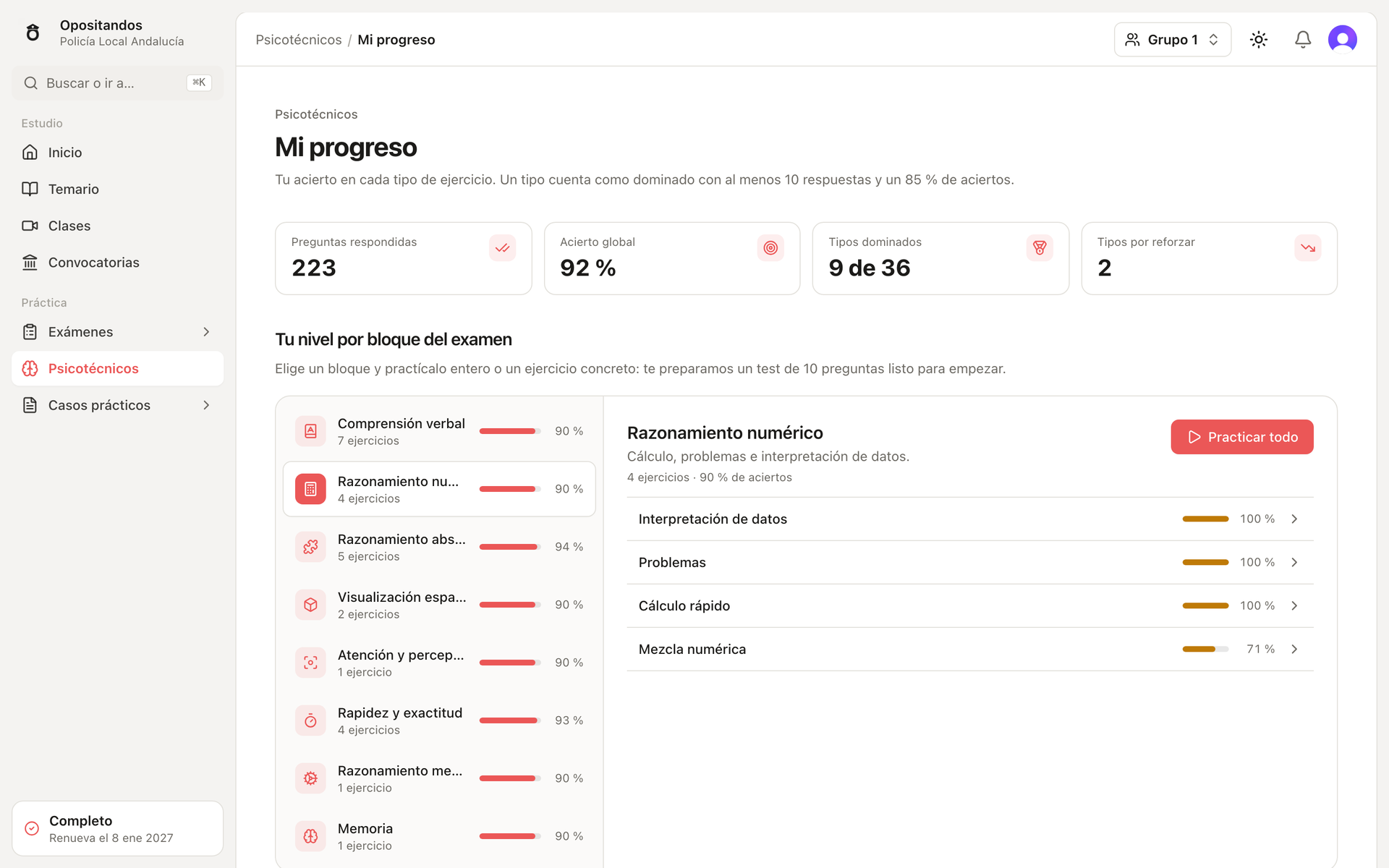Image resolution: width=1389 pixels, height=868 pixels.
Task: Toggle the light/dark theme sun icon
Action: (x=1259, y=40)
